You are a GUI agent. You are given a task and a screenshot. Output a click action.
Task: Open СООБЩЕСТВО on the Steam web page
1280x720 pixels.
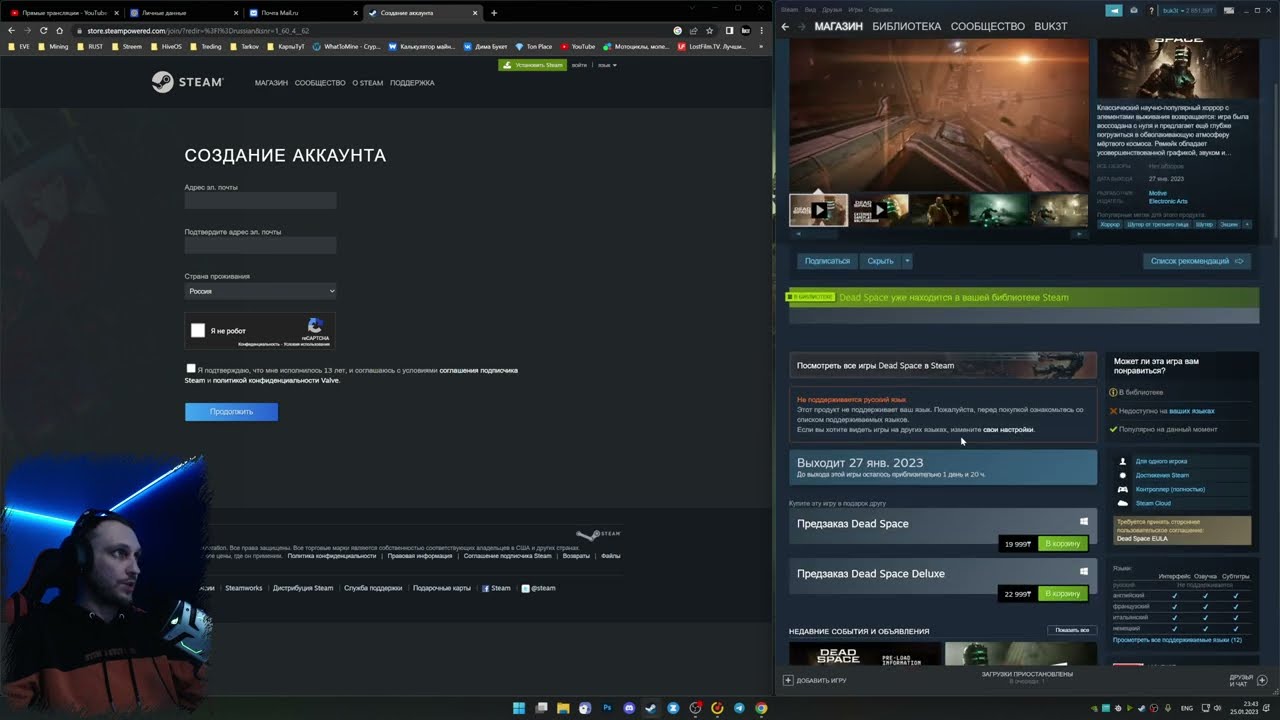coord(320,83)
